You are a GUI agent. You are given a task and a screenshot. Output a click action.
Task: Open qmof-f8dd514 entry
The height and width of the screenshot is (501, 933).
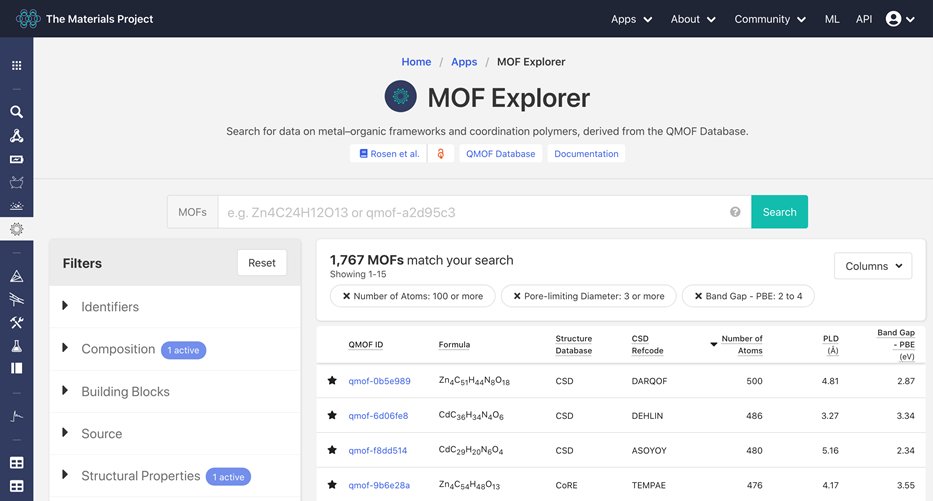click(377, 450)
